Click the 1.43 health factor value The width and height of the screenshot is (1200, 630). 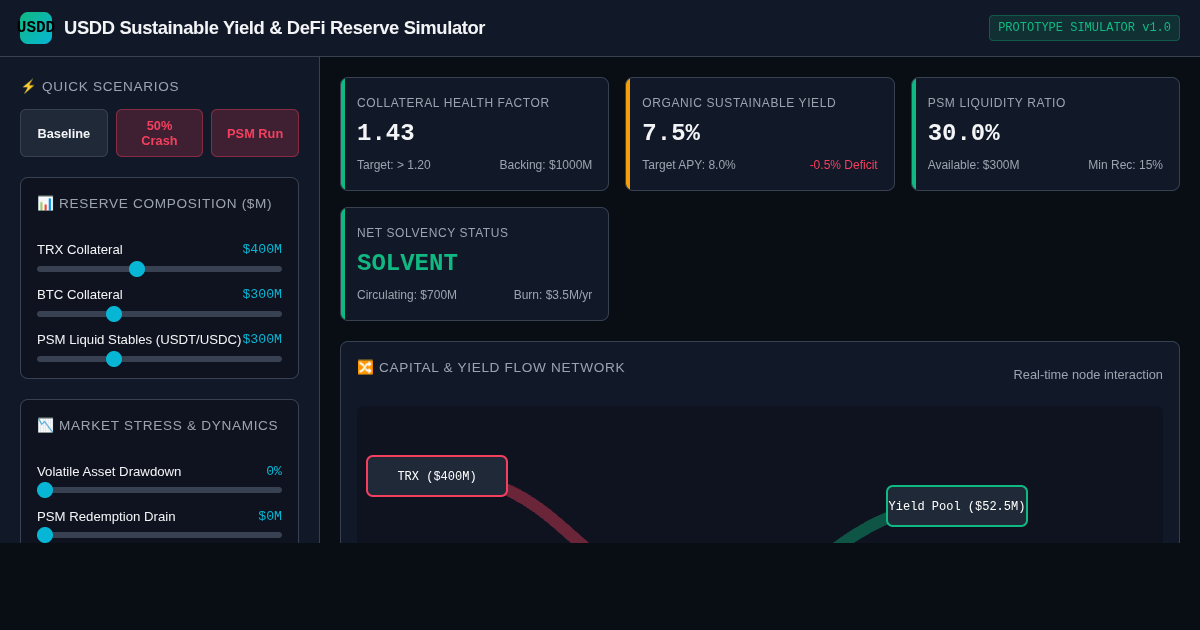pyautogui.click(x=385, y=134)
